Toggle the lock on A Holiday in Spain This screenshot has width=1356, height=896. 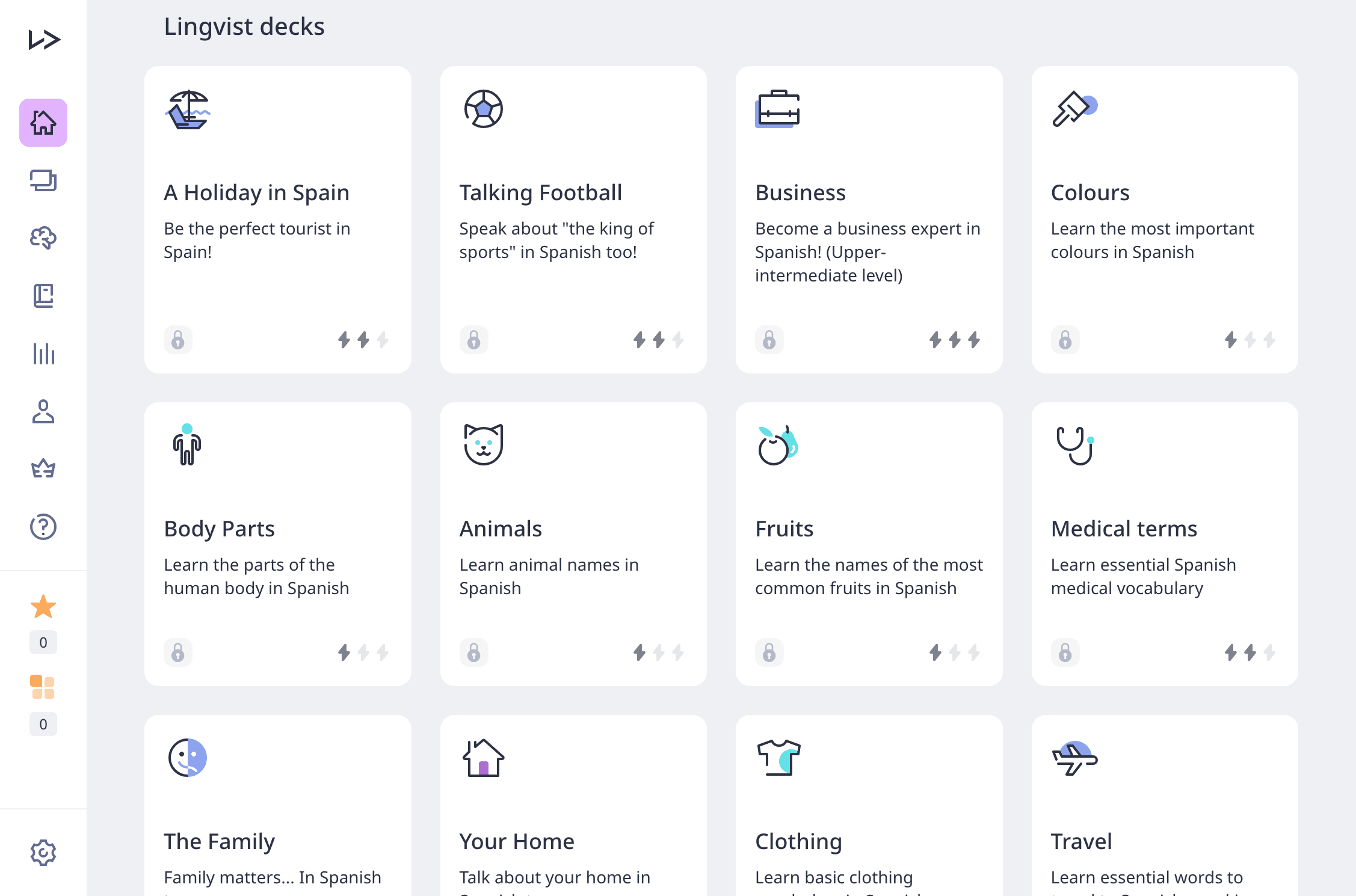click(177, 338)
